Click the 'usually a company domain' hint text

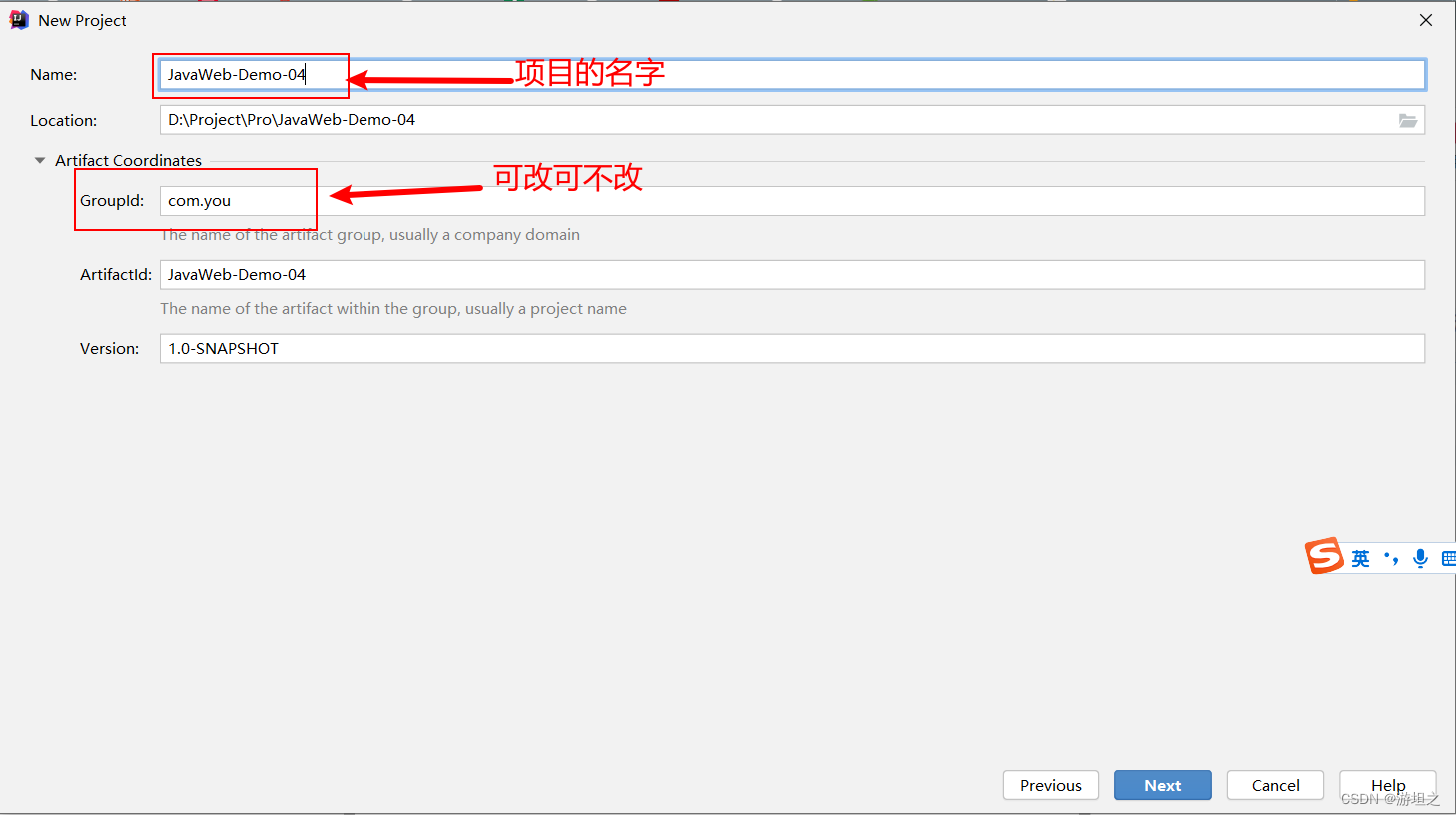coord(484,235)
